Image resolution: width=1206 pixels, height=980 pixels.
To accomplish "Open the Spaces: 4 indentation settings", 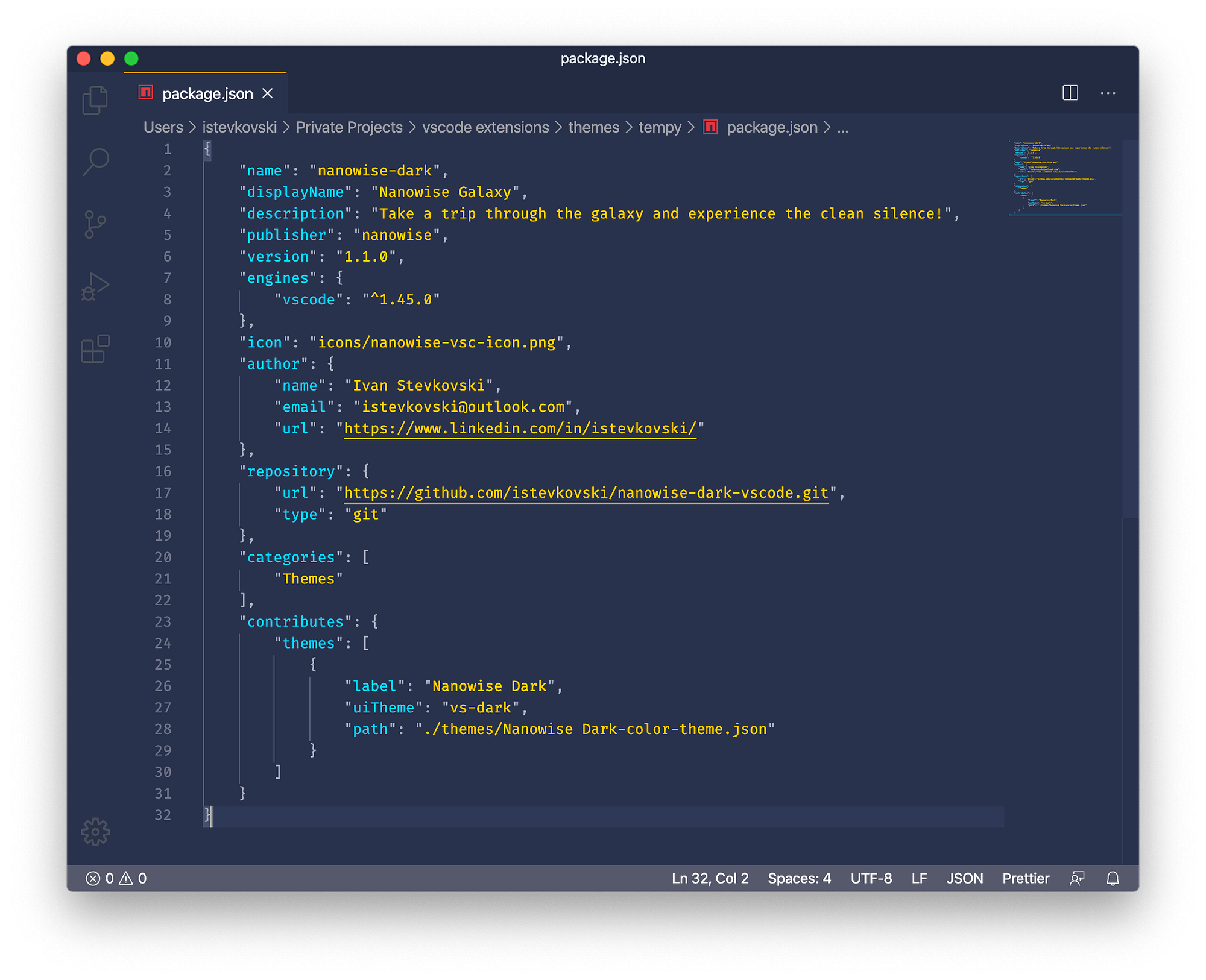I will (799, 878).
